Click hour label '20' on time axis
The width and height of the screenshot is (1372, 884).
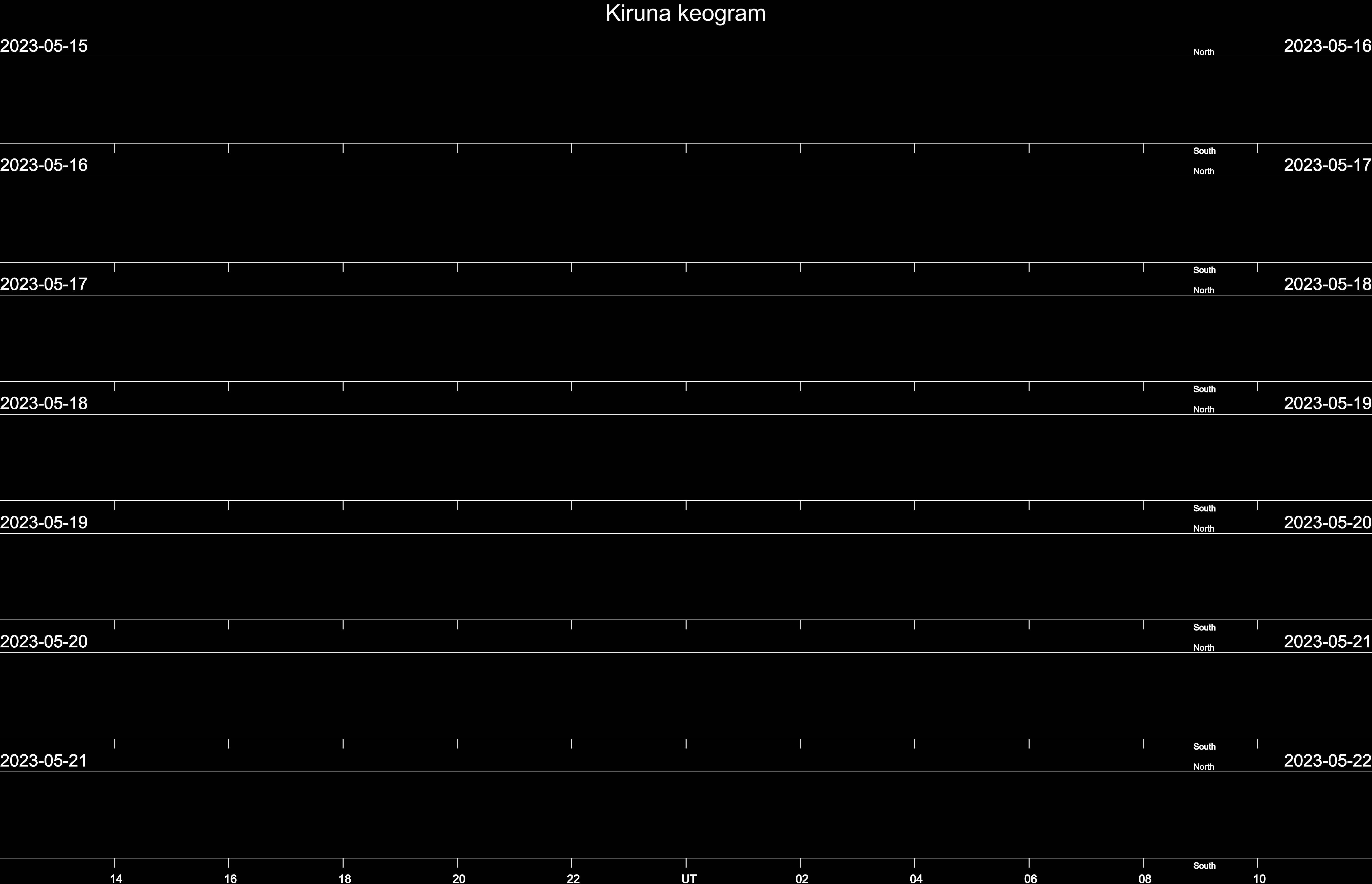(459, 878)
